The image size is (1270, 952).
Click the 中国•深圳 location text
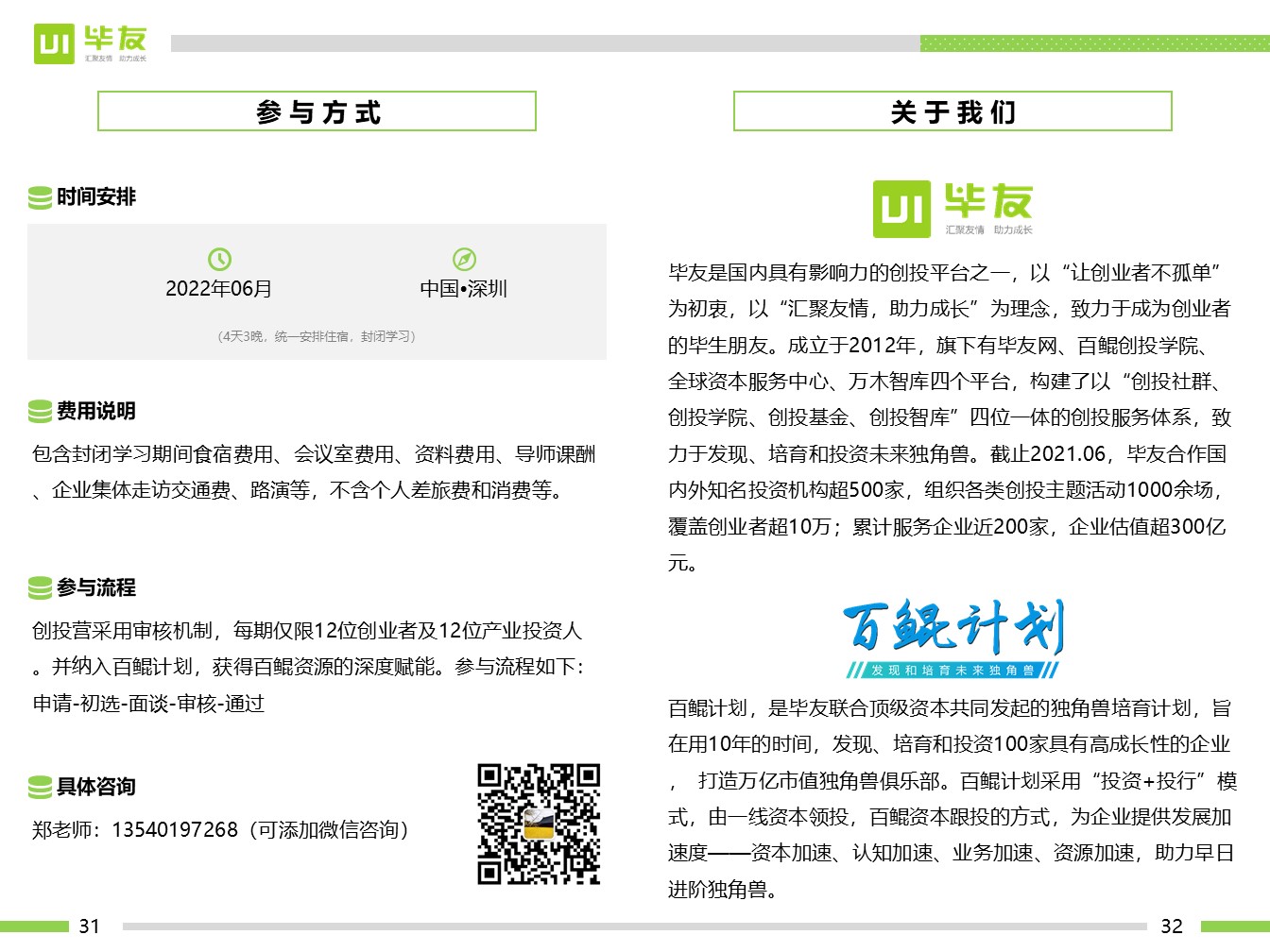[x=464, y=289]
